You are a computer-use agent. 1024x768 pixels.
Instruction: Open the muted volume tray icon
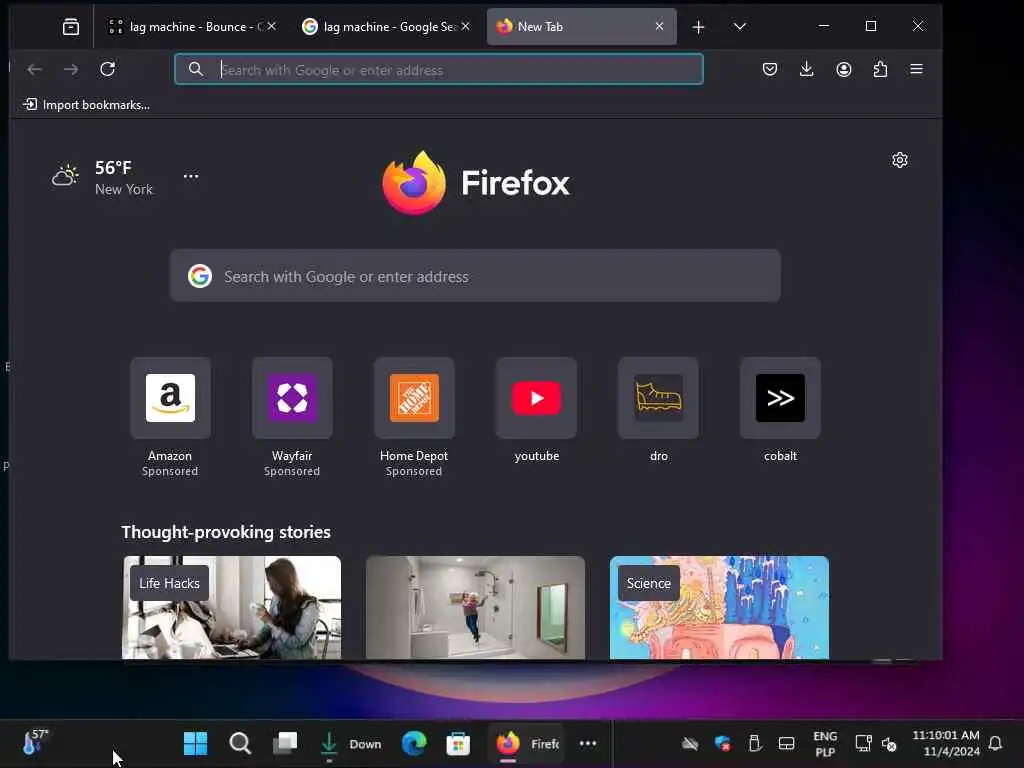[889, 743]
